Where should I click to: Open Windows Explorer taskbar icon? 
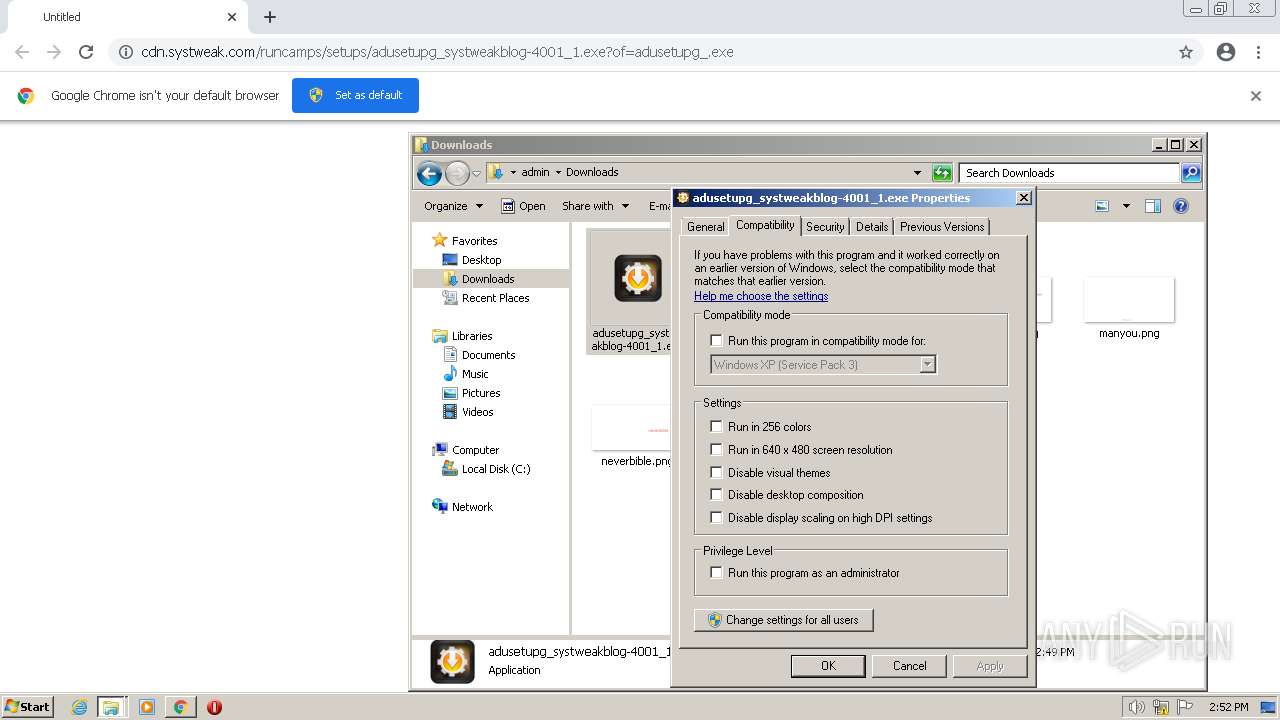[x=111, y=707]
